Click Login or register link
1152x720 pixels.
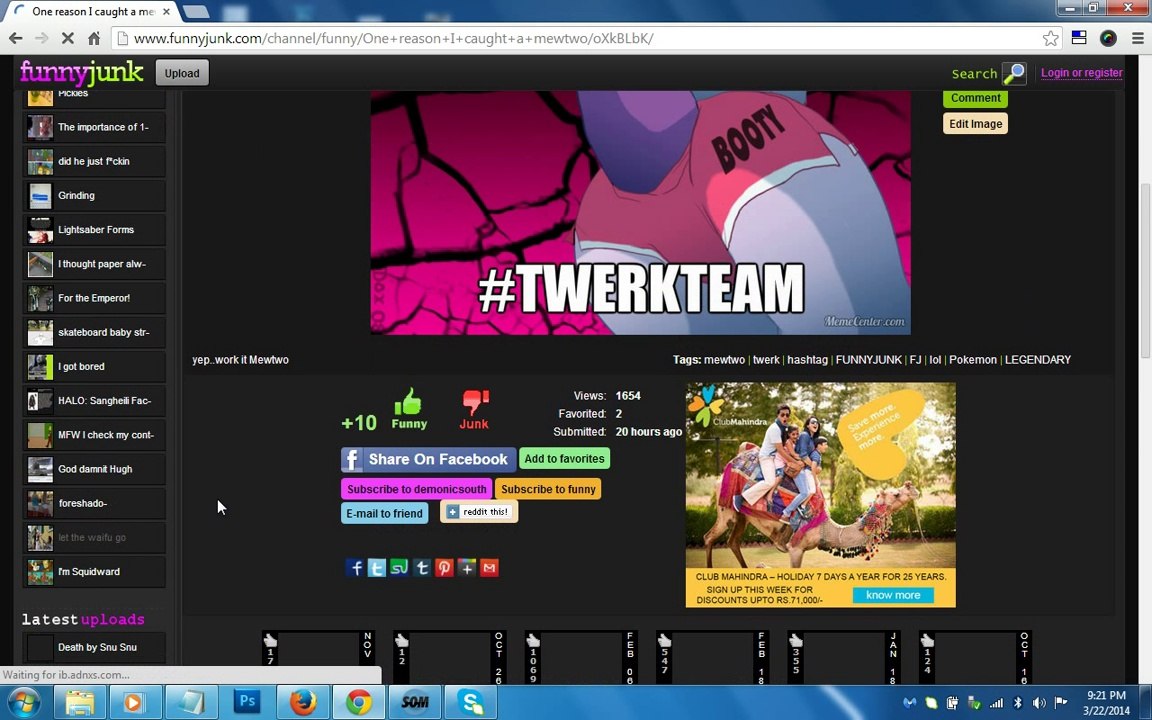click(1081, 73)
